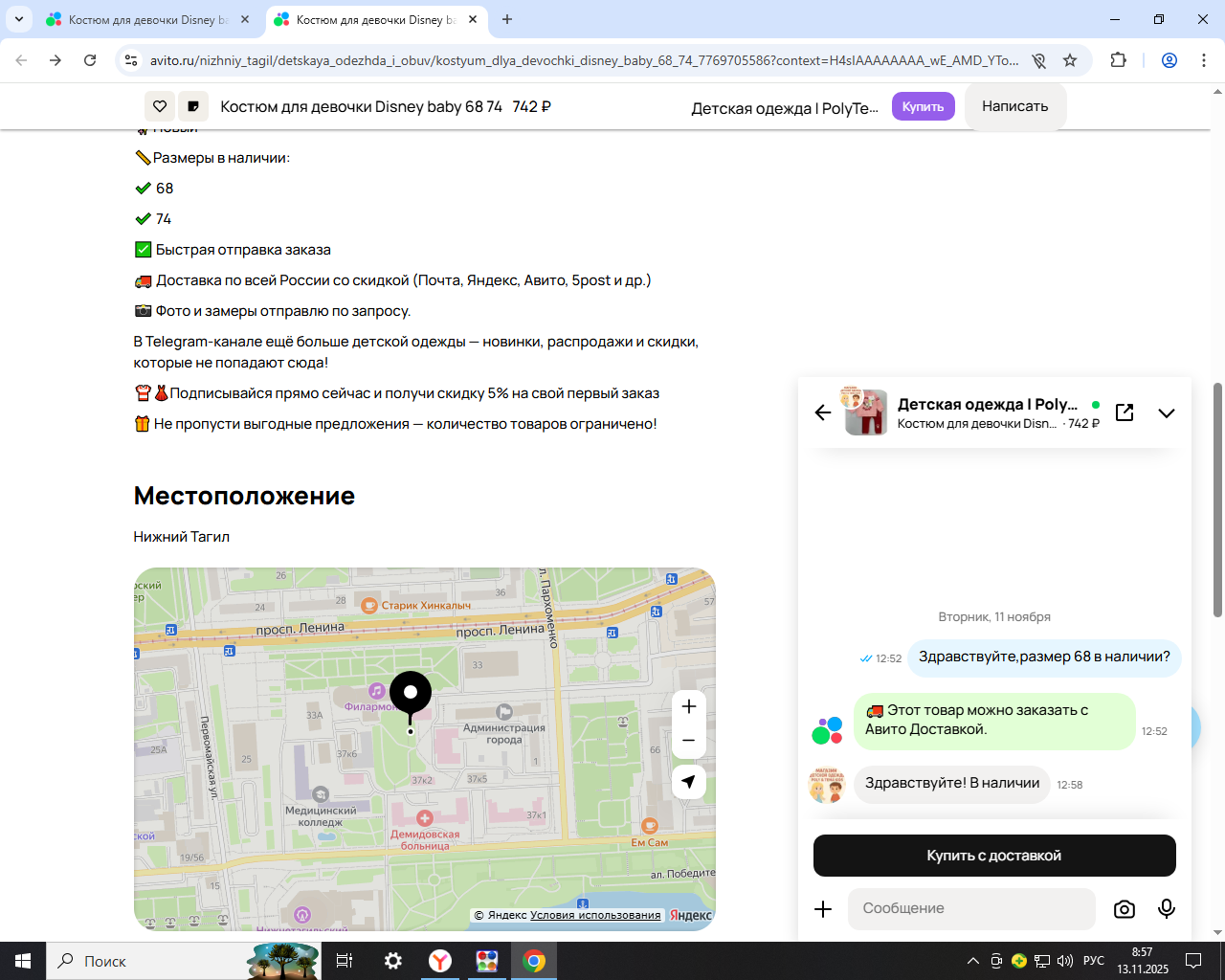Record voice message with microphone icon
The height and width of the screenshot is (980, 1225).
tap(1166, 909)
